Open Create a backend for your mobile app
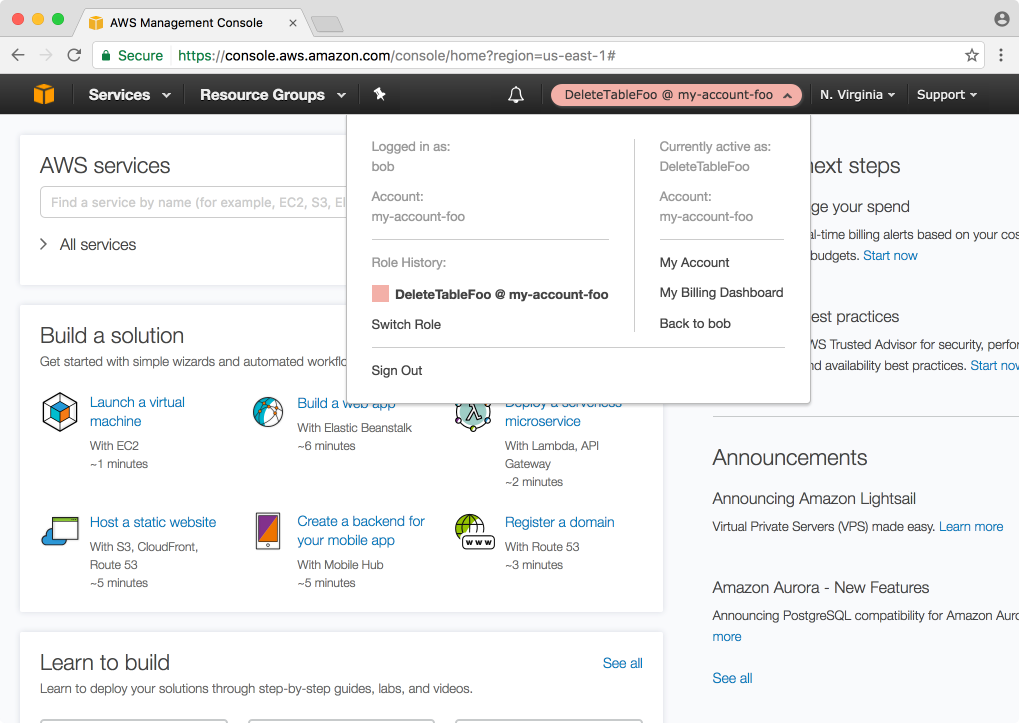The image size is (1019, 723). pos(361,531)
